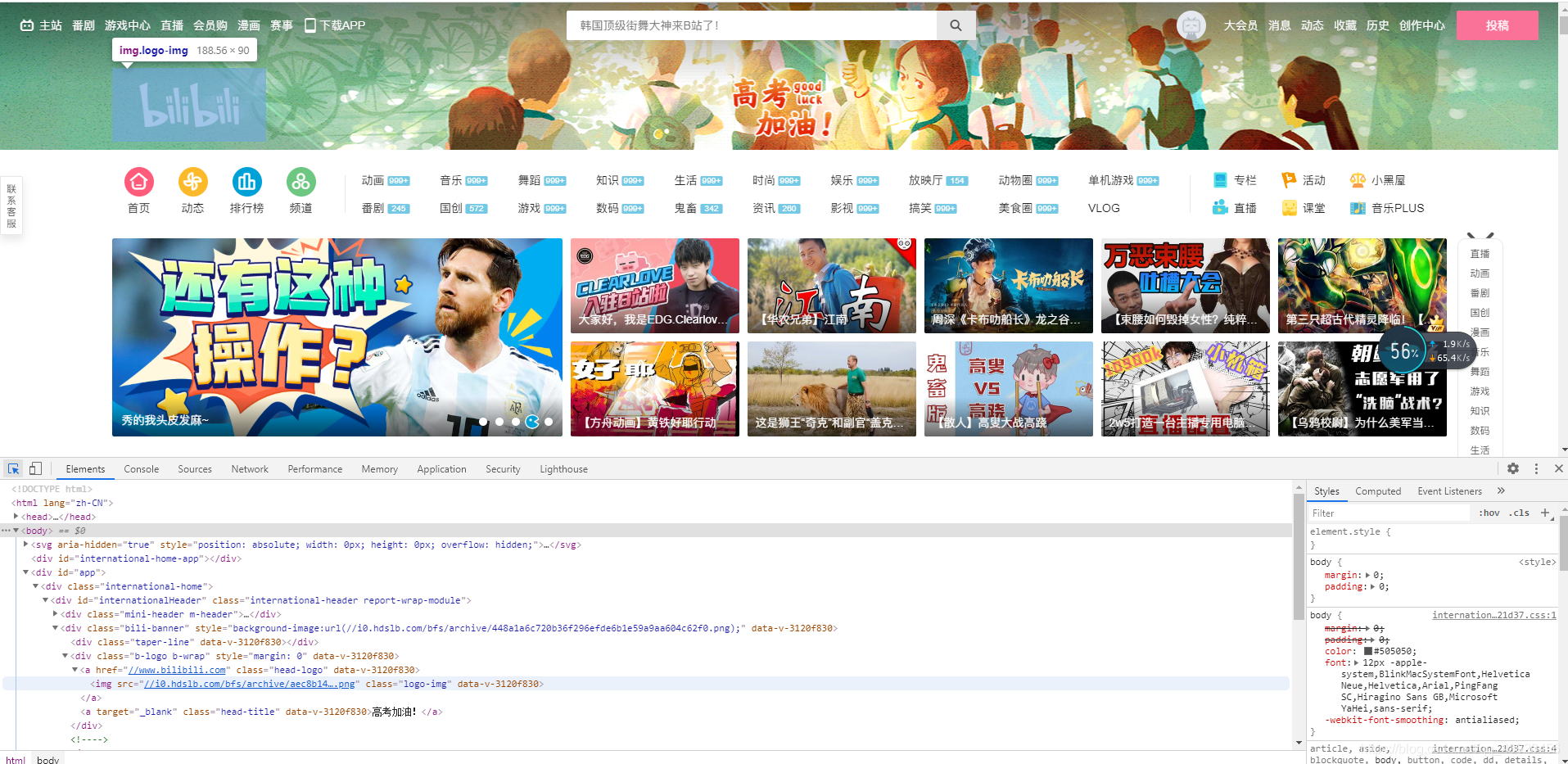Switch to the Sources tab
This screenshot has height=764, width=1568.
(x=195, y=469)
